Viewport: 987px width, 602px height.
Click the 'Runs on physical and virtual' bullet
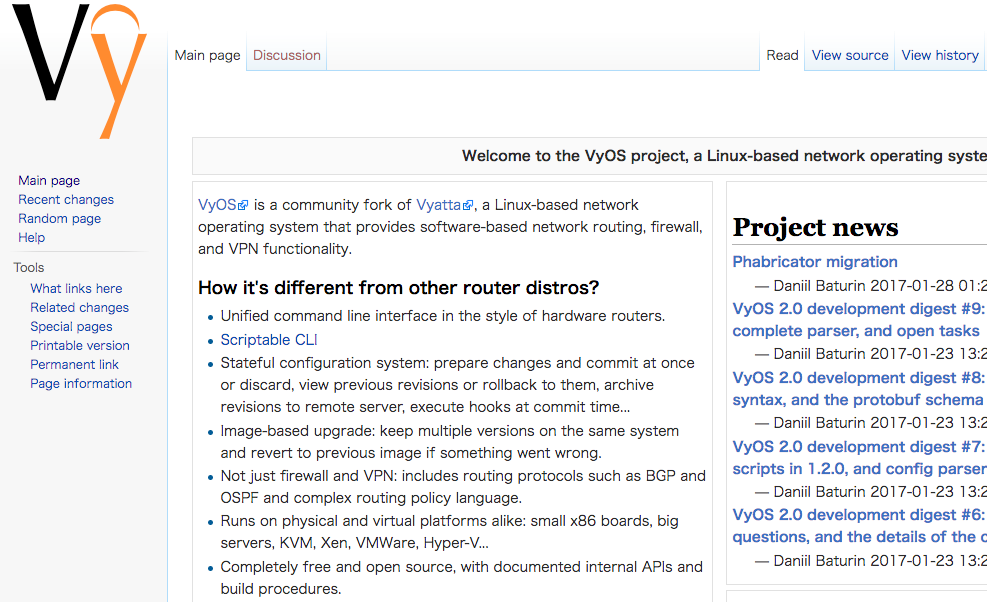(x=449, y=532)
